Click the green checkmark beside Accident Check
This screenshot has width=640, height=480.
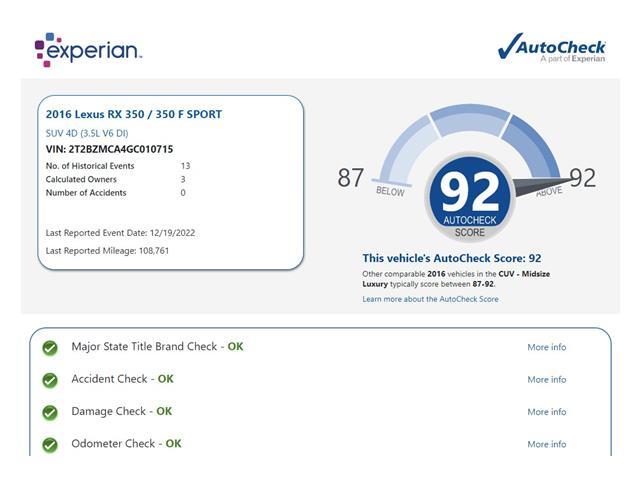[x=50, y=380]
